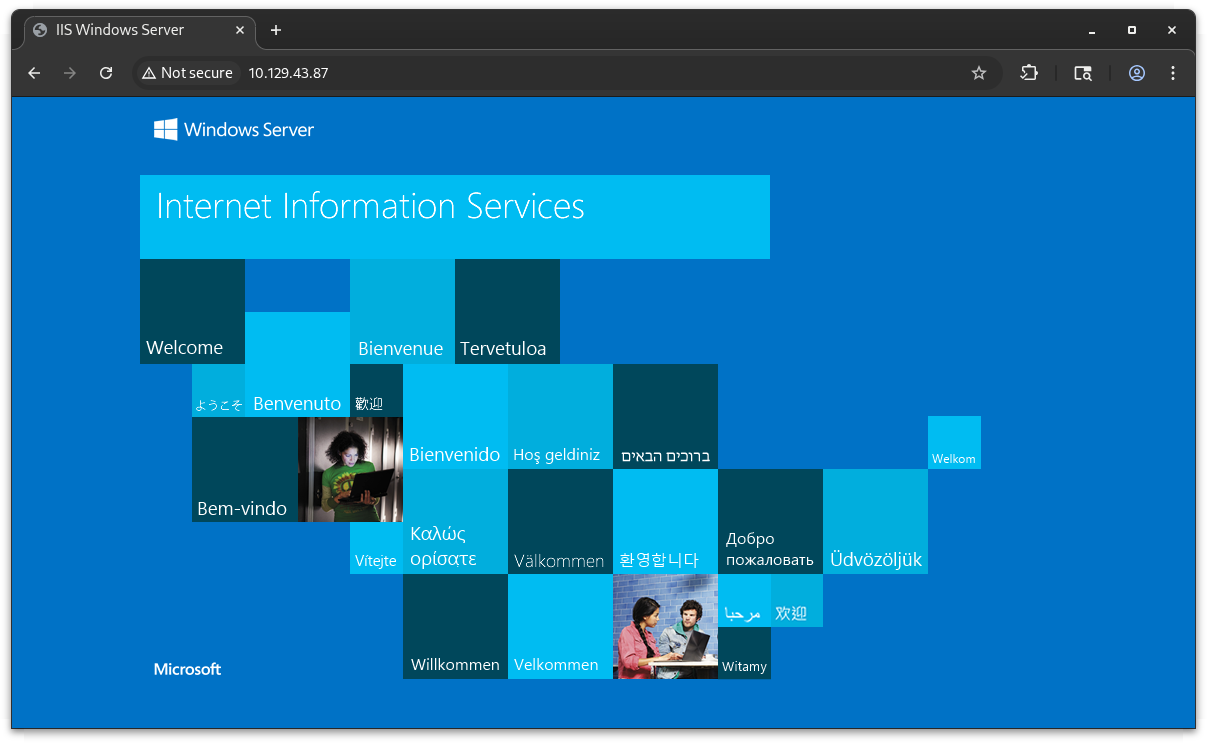Click the woman with laptop photo
The height and width of the screenshot is (743, 1207).
(350, 469)
